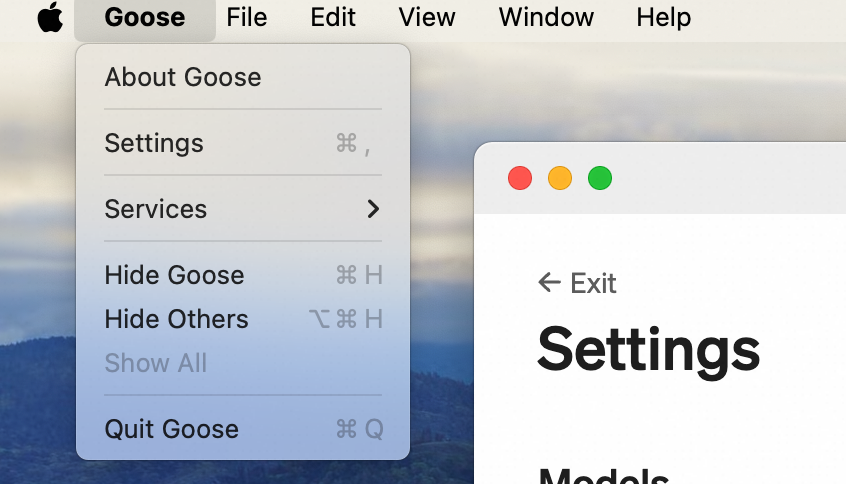
Task: Open the View menu
Action: coord(427,17)
